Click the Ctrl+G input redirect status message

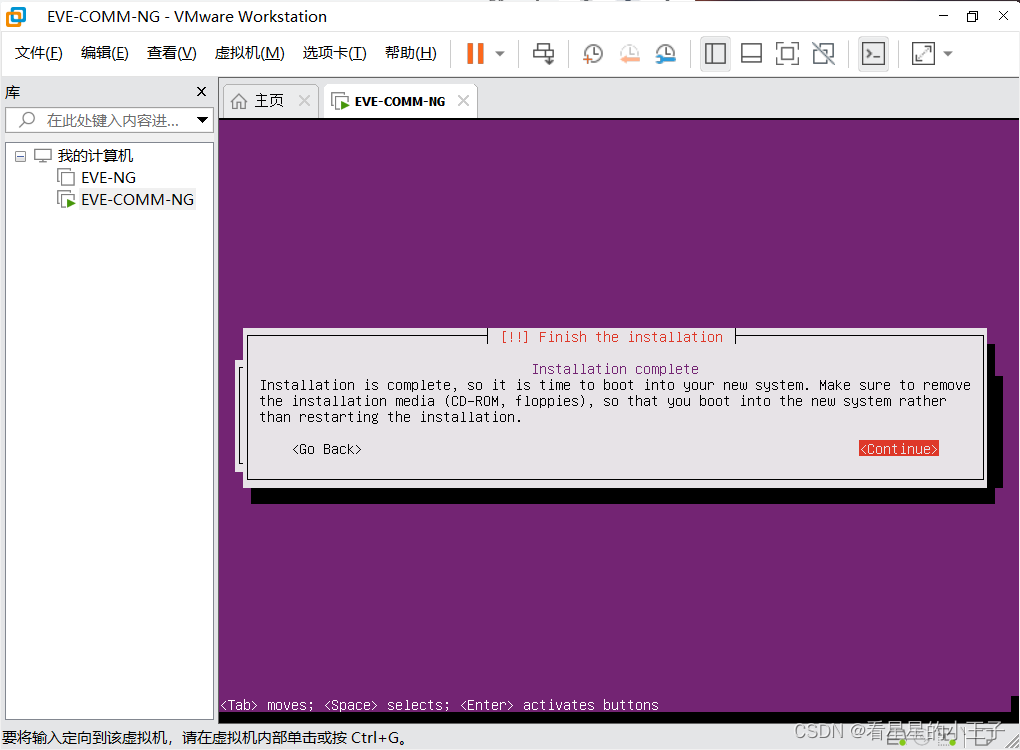pos(205,738)
